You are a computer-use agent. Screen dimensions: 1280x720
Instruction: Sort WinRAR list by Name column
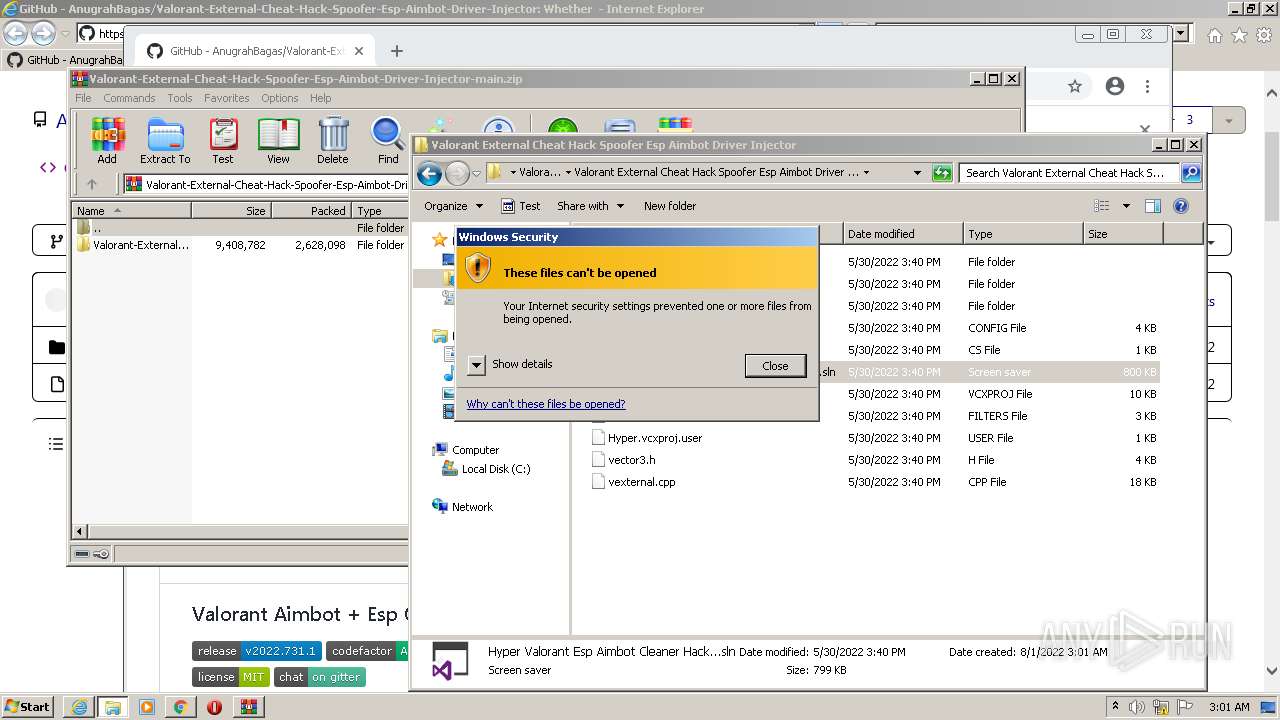coord(132,211)
